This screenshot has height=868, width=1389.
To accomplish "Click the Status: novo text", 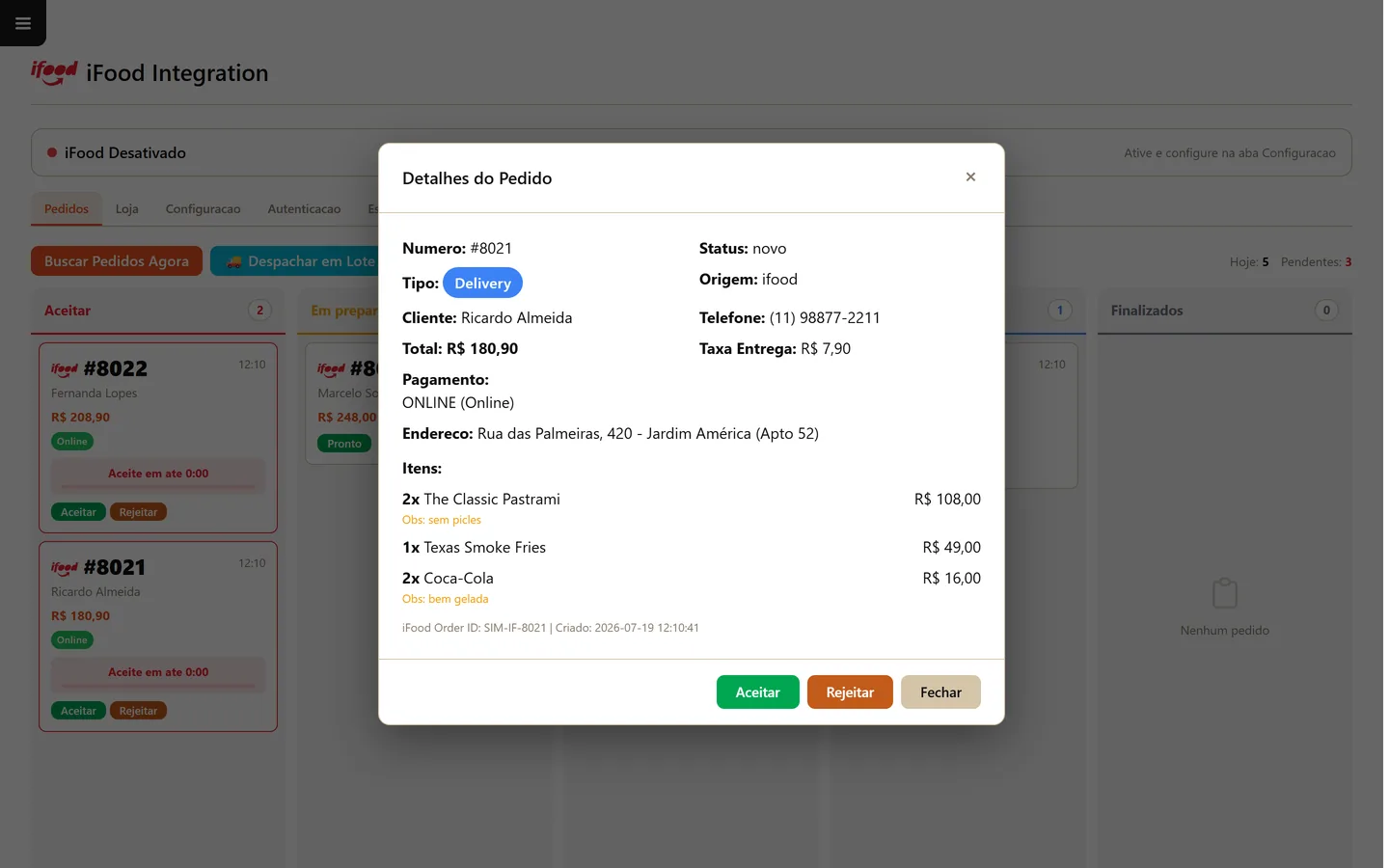I will click(743, 249).
